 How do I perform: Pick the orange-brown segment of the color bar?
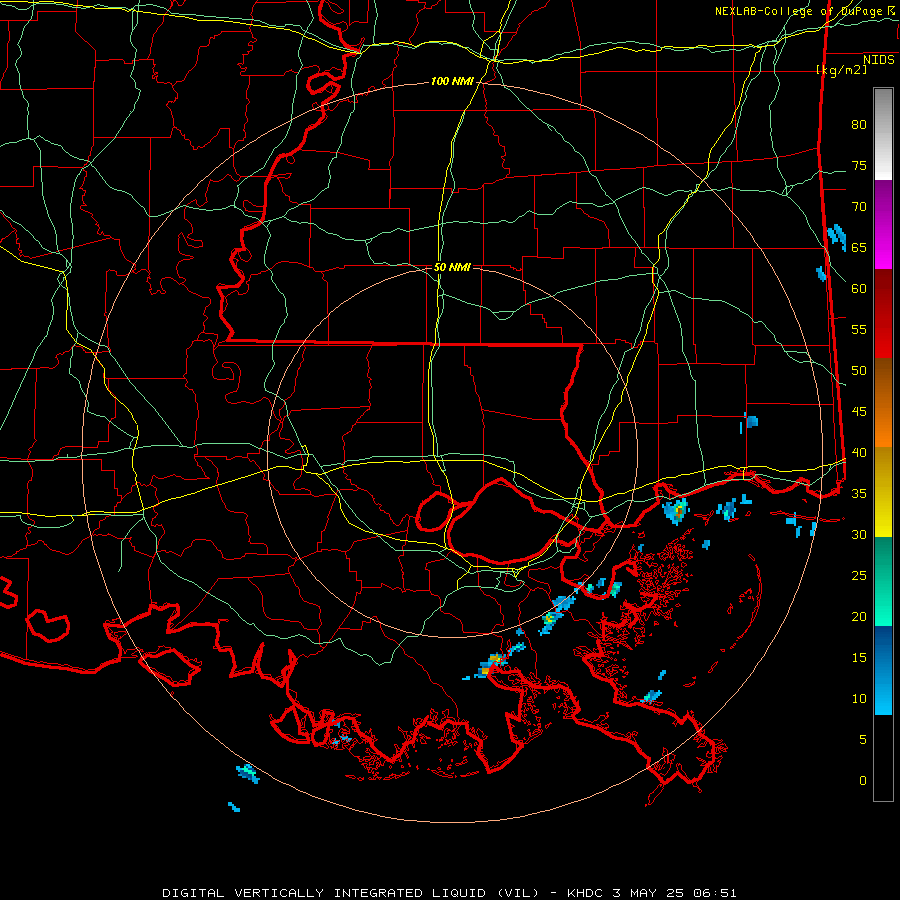coord(883,402)
